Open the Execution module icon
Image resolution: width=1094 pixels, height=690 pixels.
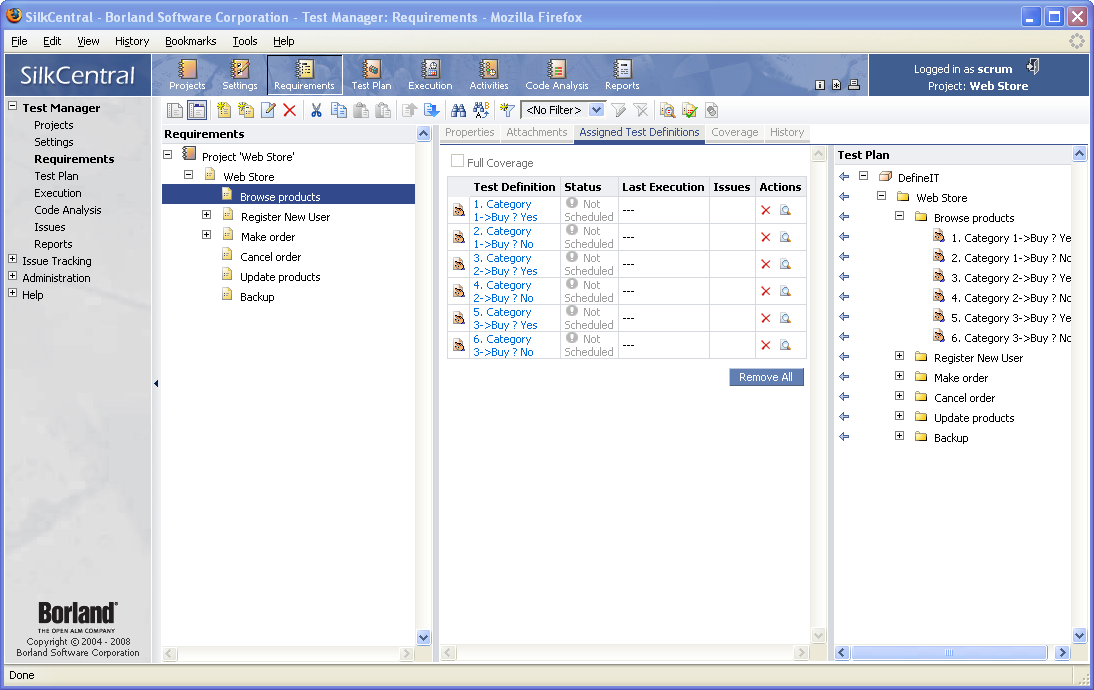pyautogui.click(x=430, y=75)
